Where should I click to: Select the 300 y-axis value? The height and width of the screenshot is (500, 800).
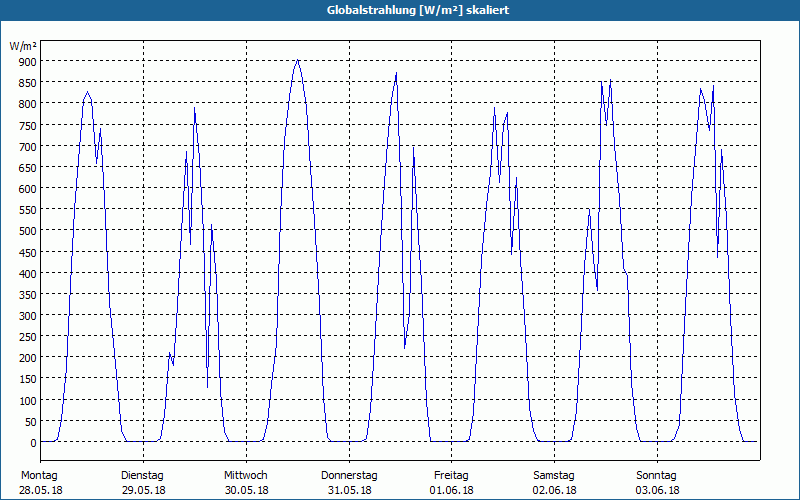click(28, 316)
